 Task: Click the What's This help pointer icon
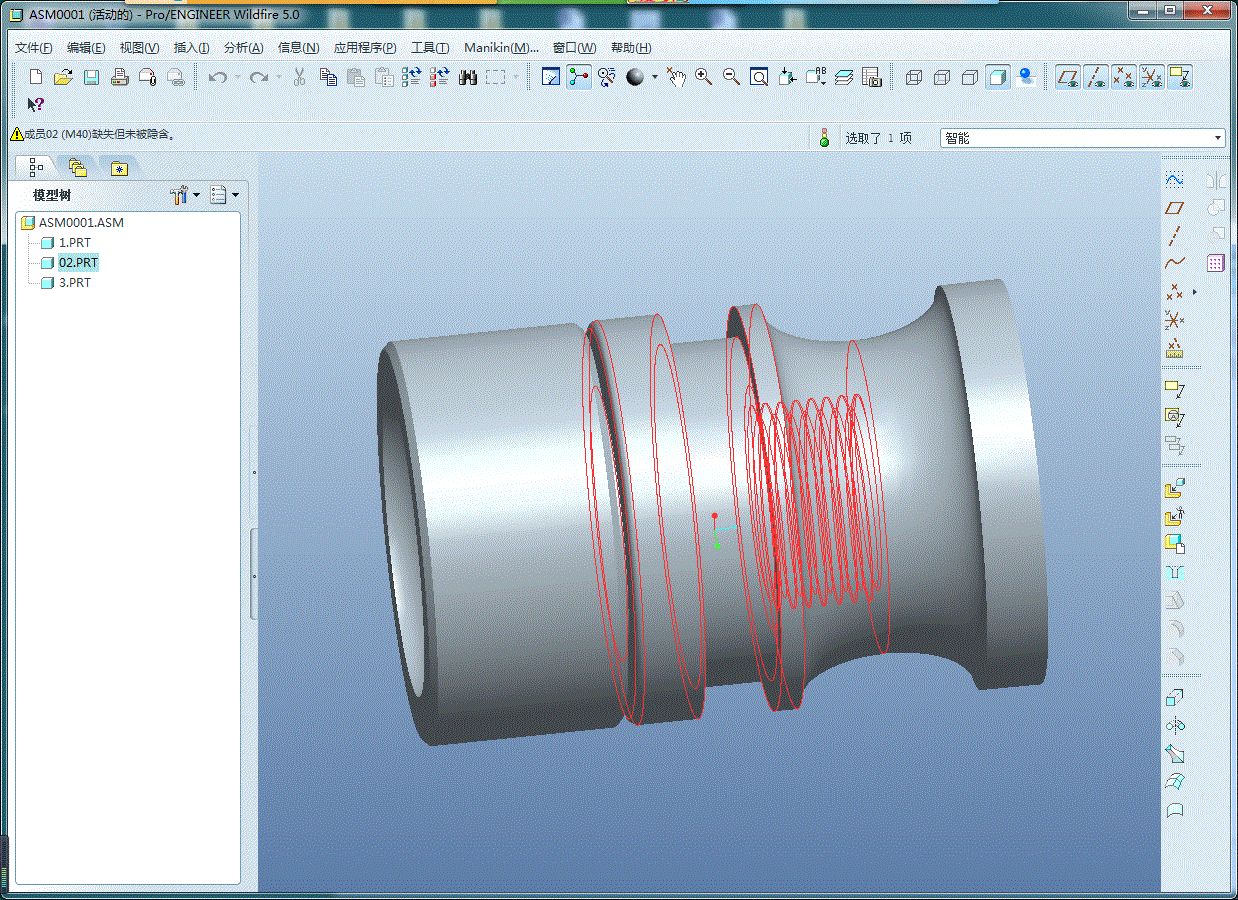pyautogui.click(x=36, y=104)
